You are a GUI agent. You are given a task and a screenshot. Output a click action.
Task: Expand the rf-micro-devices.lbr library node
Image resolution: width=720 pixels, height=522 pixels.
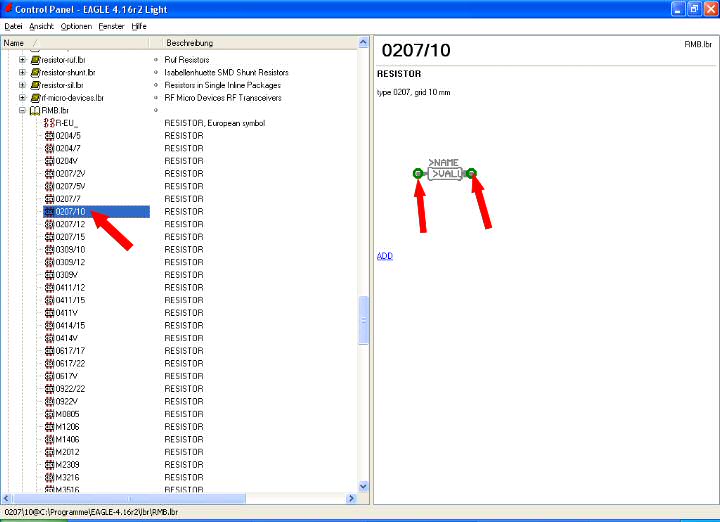(22, 98)
